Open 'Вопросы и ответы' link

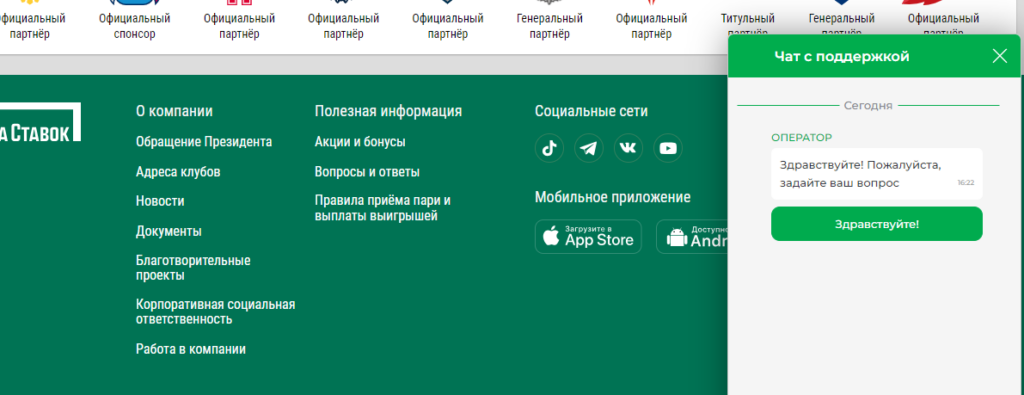[x=367, y=172]
